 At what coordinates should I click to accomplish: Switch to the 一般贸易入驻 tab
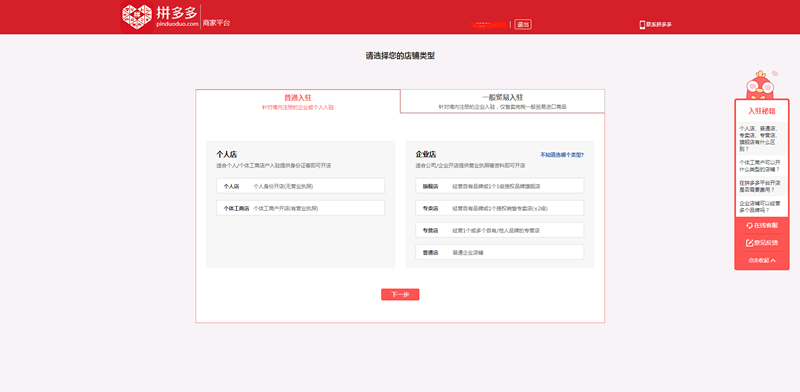point(503,101)
